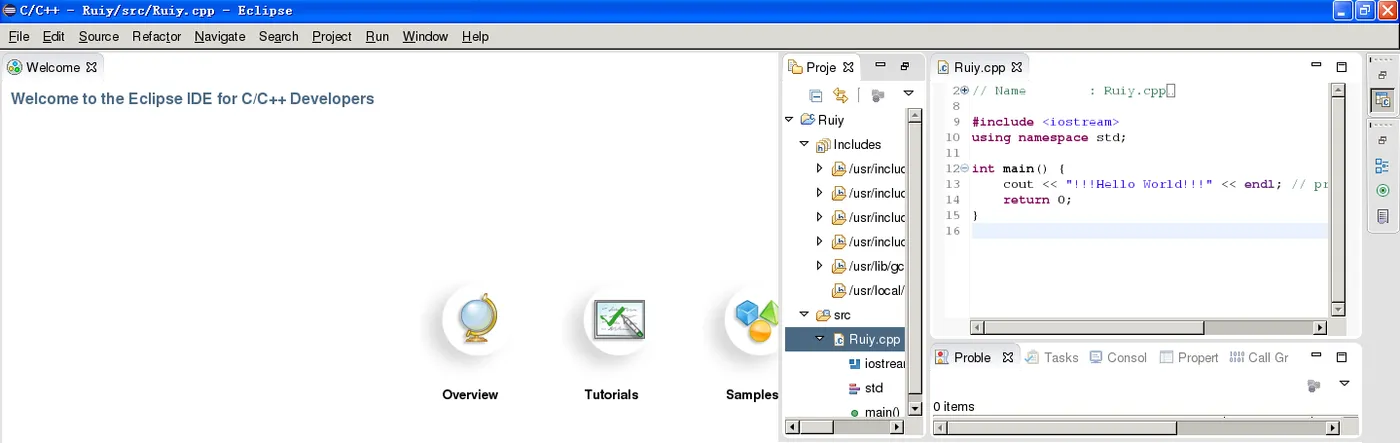Screen dimensions: 1400x443
Task: Open the Window menu
Action: tap(425, 36)
